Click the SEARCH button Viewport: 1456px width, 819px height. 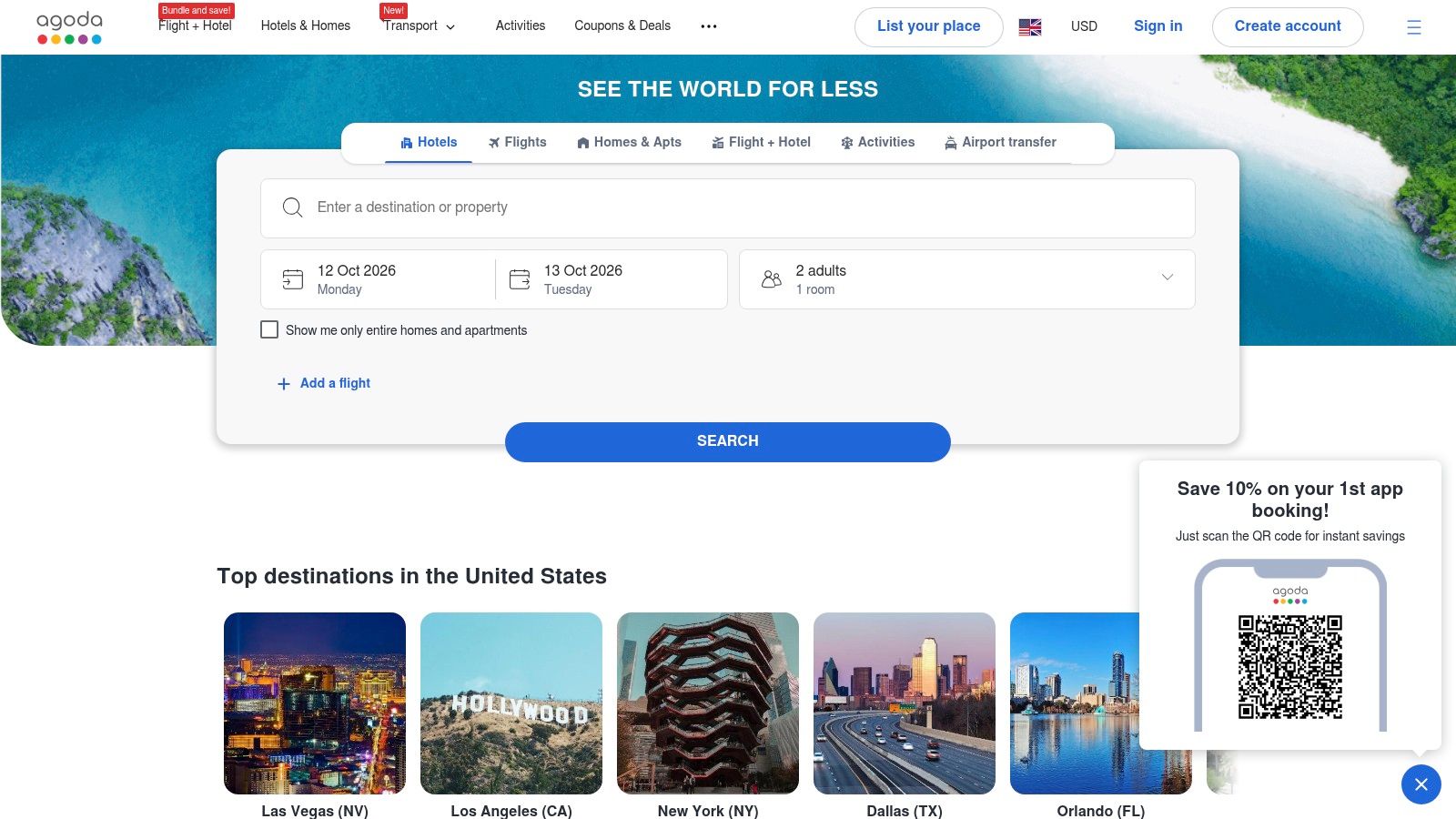(x=728, y=441)
